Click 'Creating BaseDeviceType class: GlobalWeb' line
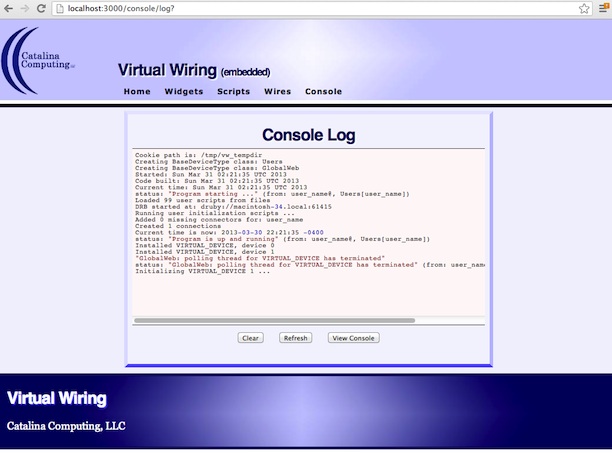The image size is (612, 453). tap(217, 168)
